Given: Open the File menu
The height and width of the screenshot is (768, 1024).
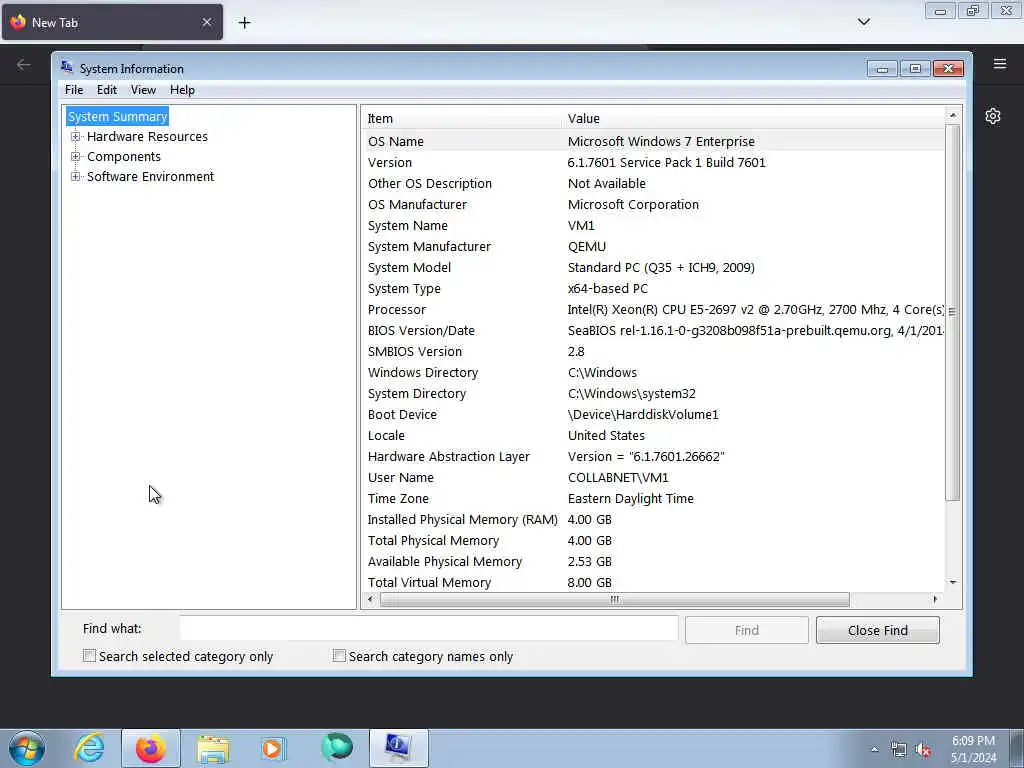Looking at the screenshot, I should coord(74,90).
